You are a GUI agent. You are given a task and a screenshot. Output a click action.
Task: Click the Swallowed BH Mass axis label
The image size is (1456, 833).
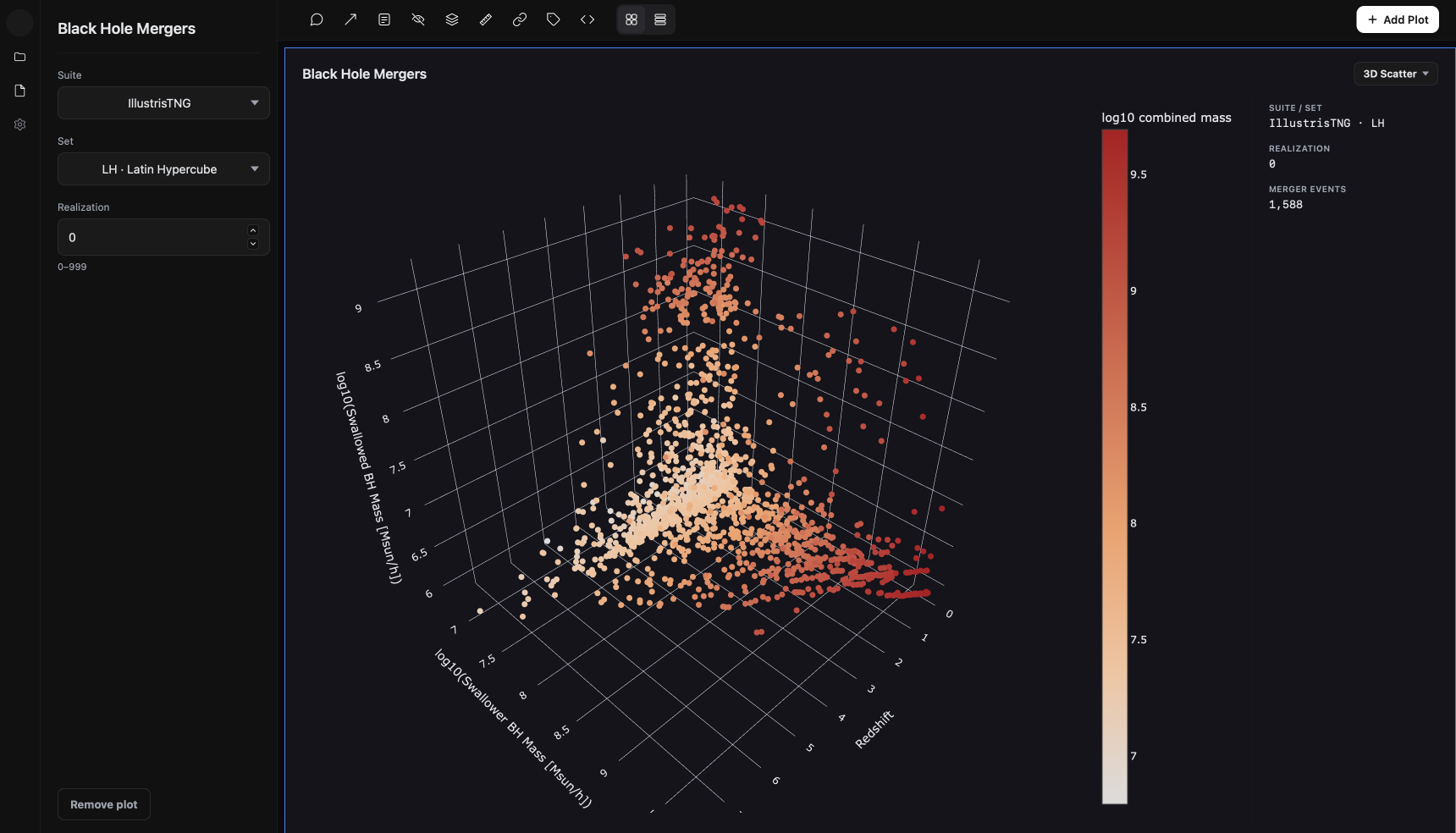click(368, 477)
